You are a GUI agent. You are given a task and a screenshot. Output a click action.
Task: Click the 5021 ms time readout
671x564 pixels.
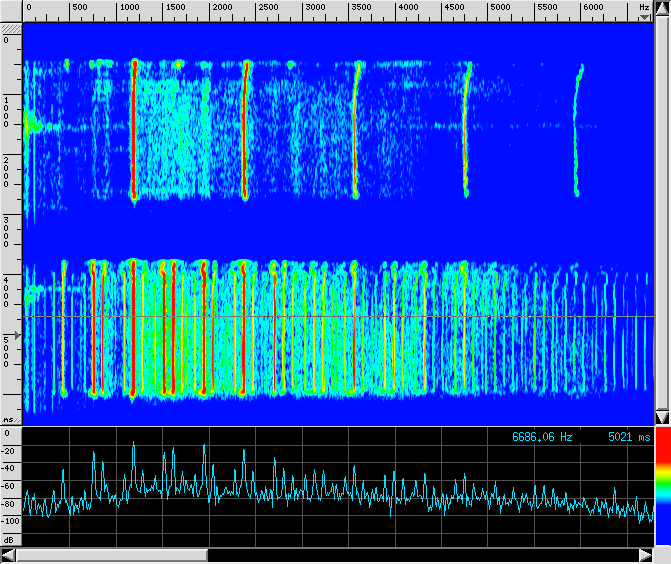(x=629, y=437)
